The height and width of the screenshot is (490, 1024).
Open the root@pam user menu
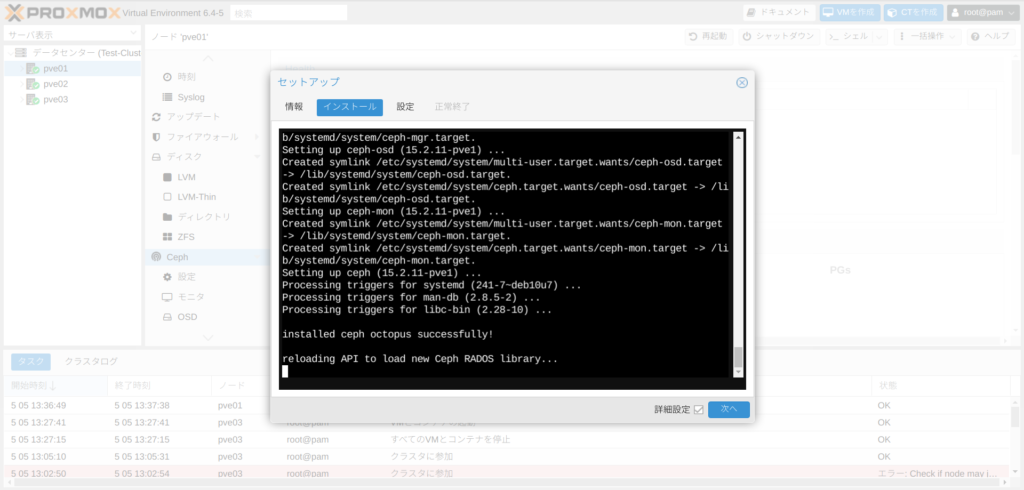[x=984, y=12]
